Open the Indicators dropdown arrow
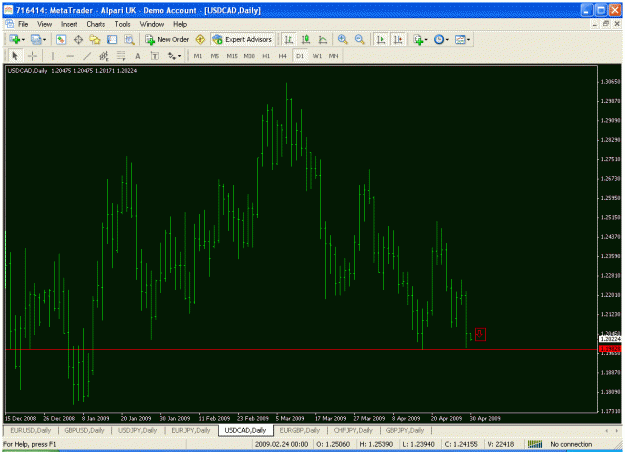 coord(426,39)
